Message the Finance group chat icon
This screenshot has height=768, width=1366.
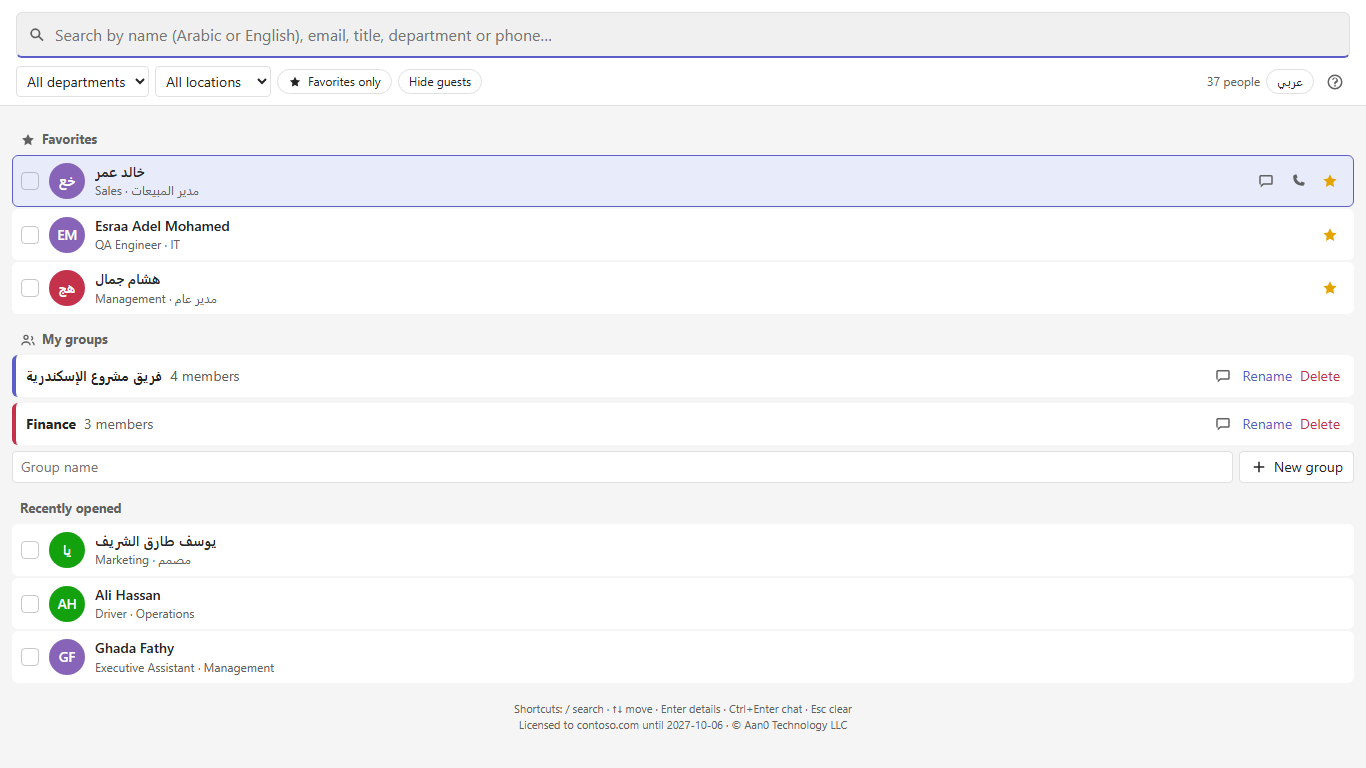click(1223, 424)
